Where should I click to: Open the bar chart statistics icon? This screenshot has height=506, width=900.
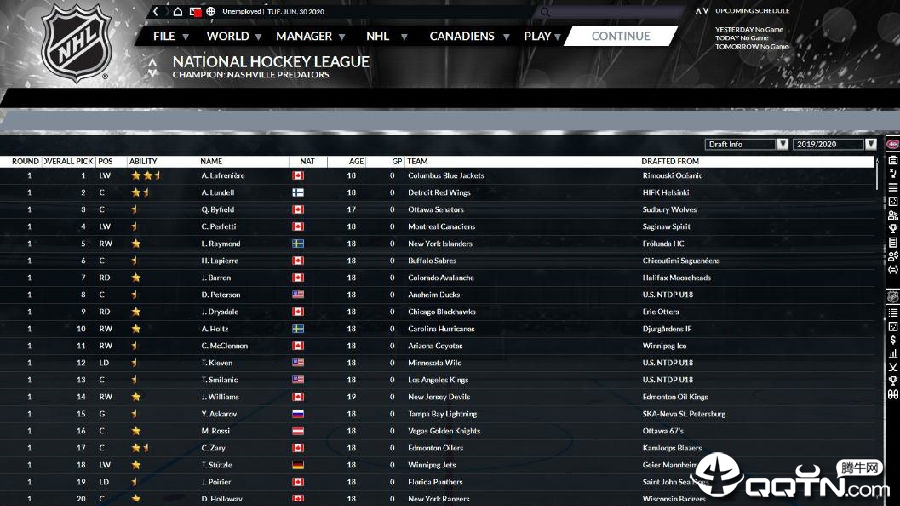(893, 354)
